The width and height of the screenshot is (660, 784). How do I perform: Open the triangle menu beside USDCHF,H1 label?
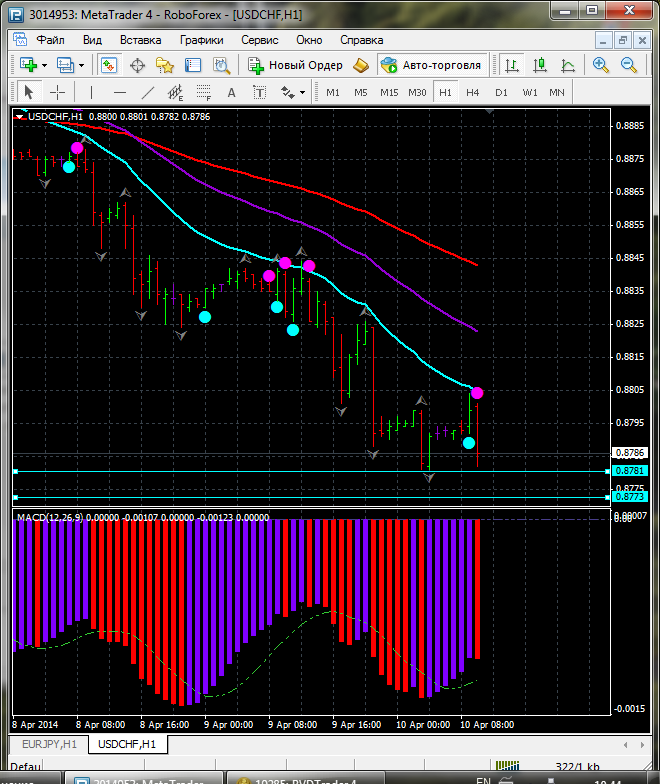20,116
